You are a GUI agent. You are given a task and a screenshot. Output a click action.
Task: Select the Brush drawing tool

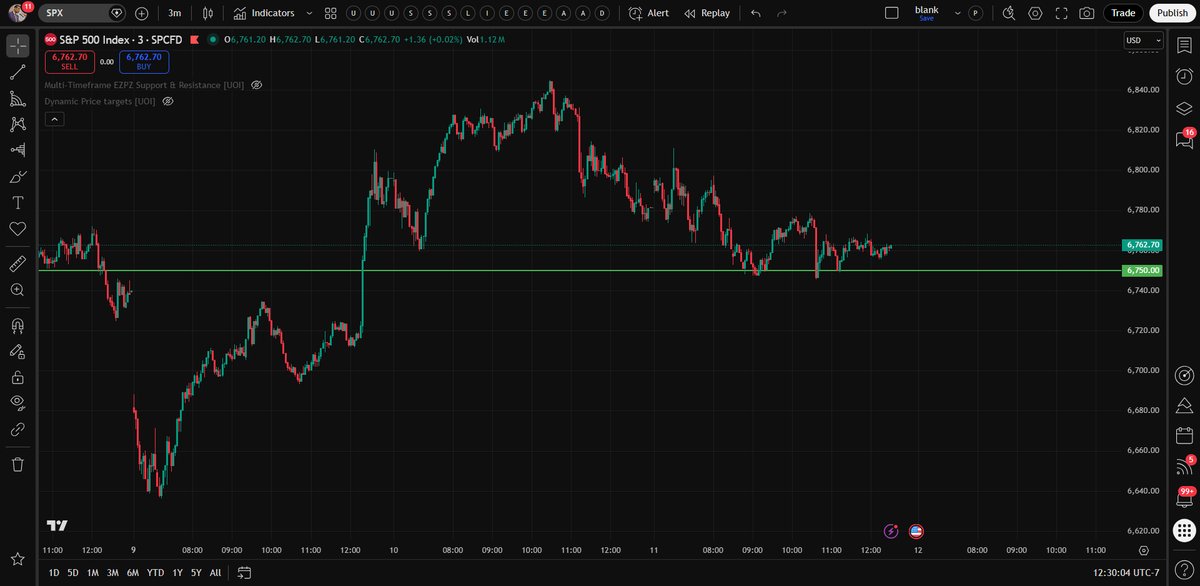[17, 176]
